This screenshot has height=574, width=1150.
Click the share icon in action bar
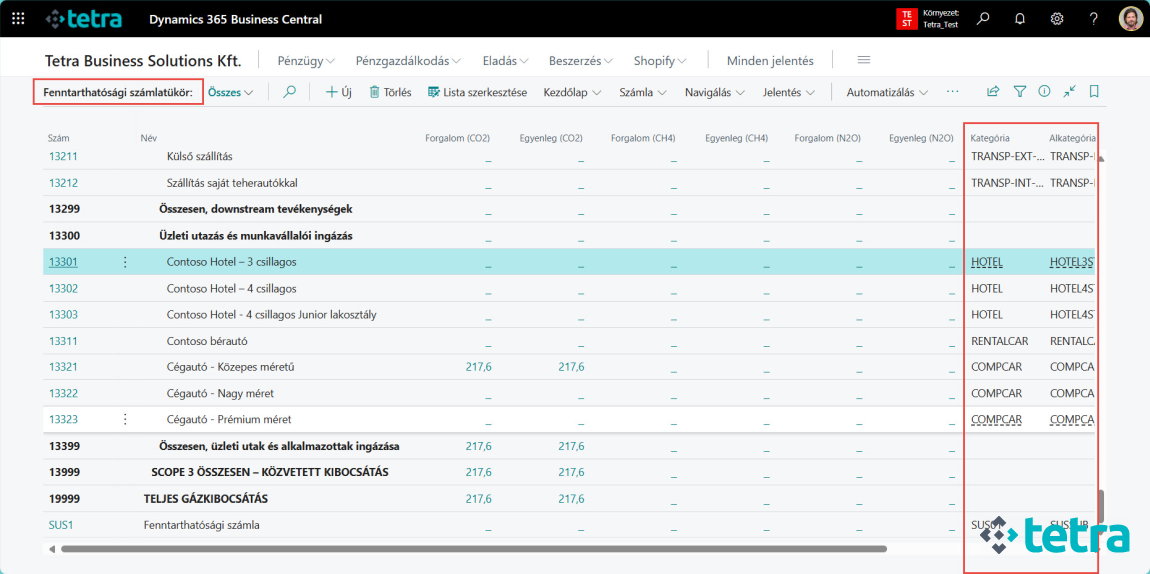point(993,92)
